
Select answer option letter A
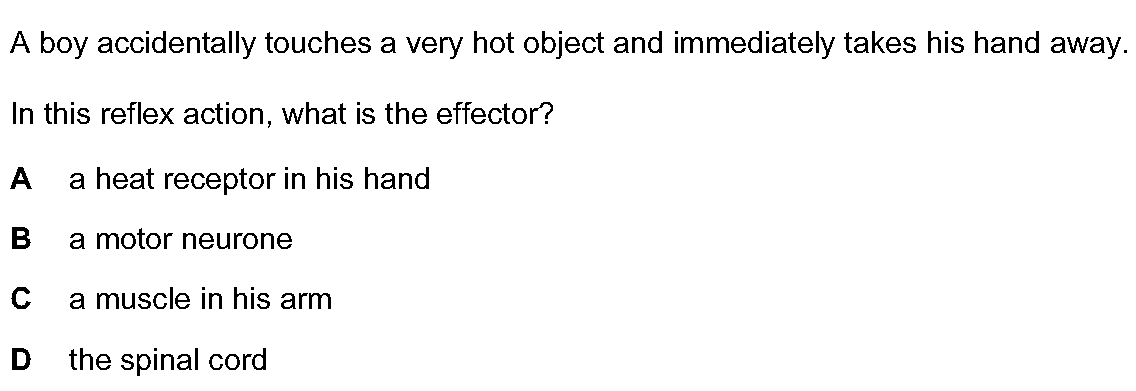(x=21, y=178)
